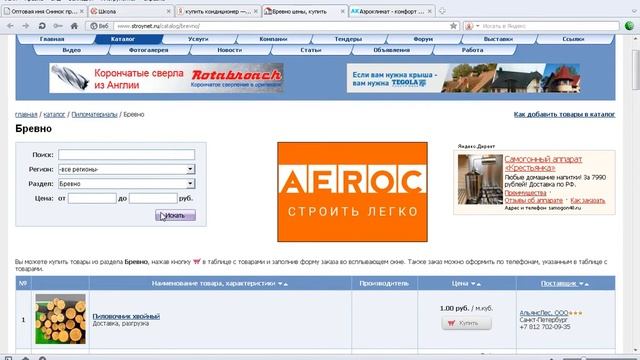The image size is (640, 360).
Task: Sort Поставщик column ascending arrow
Action: pyautogui.click(x=587, y=284)
